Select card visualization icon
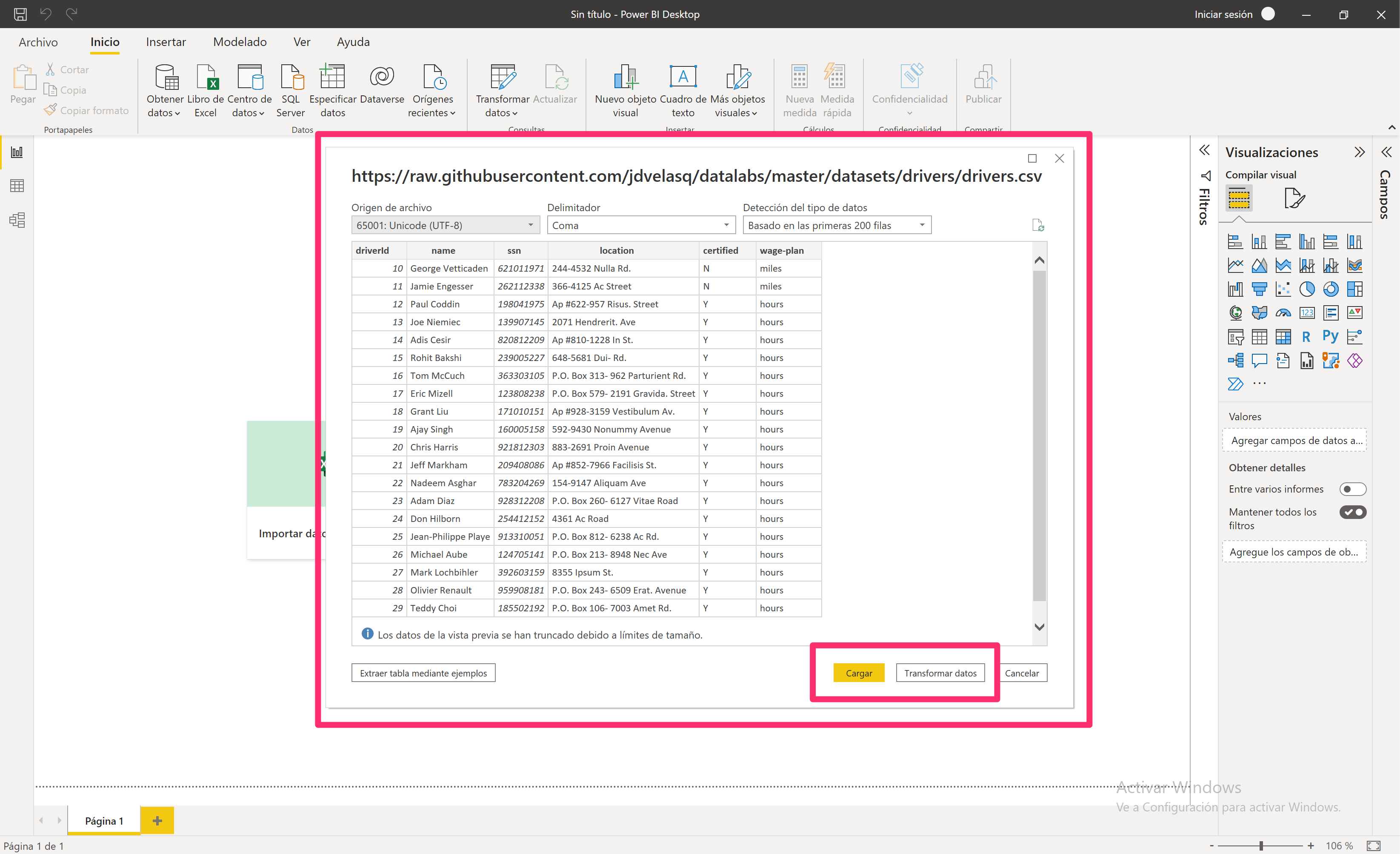This screenshot has width=1400, height=854. 1307,313
